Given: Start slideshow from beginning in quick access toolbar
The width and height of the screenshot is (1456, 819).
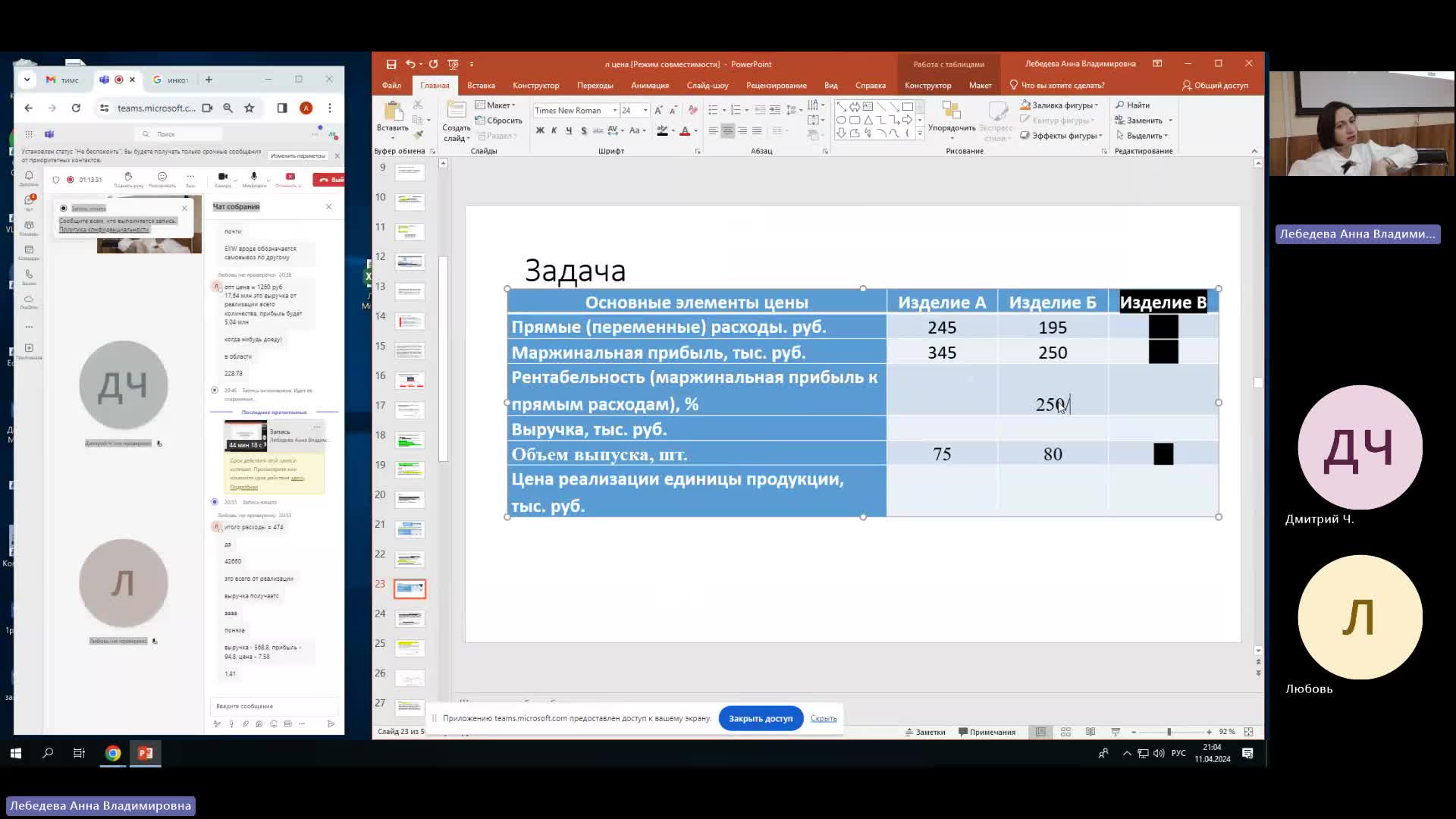Looking at the screenshot, I should click(453, 64).
